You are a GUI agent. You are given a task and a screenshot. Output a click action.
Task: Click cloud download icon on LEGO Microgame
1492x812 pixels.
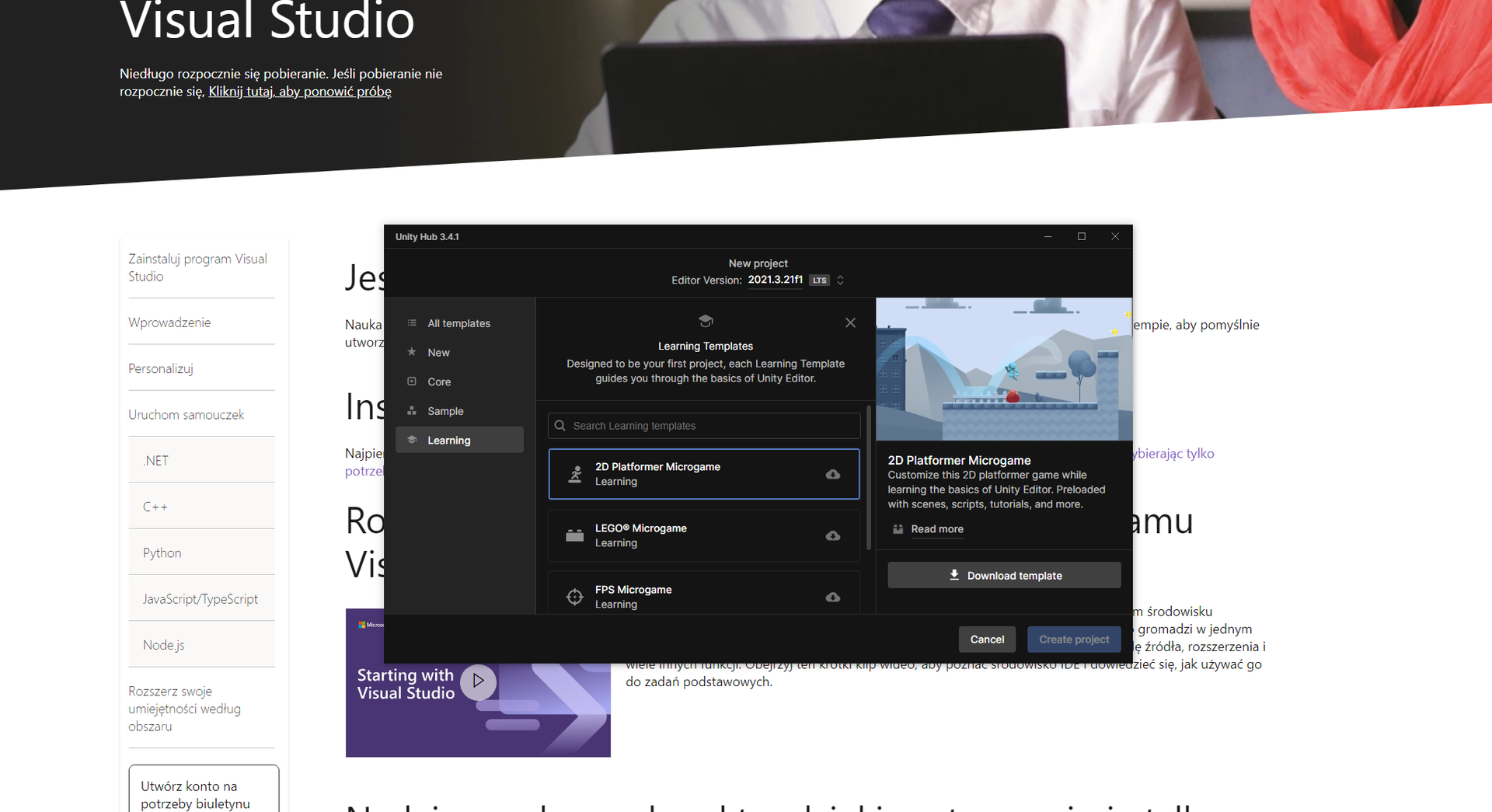point(832,535)
